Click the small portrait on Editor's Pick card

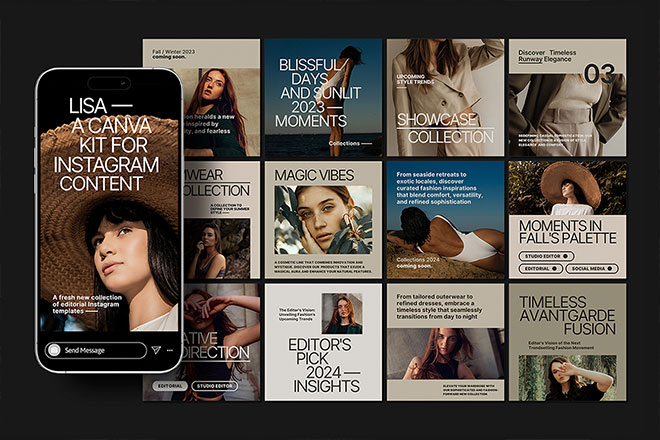click(342, 313)
